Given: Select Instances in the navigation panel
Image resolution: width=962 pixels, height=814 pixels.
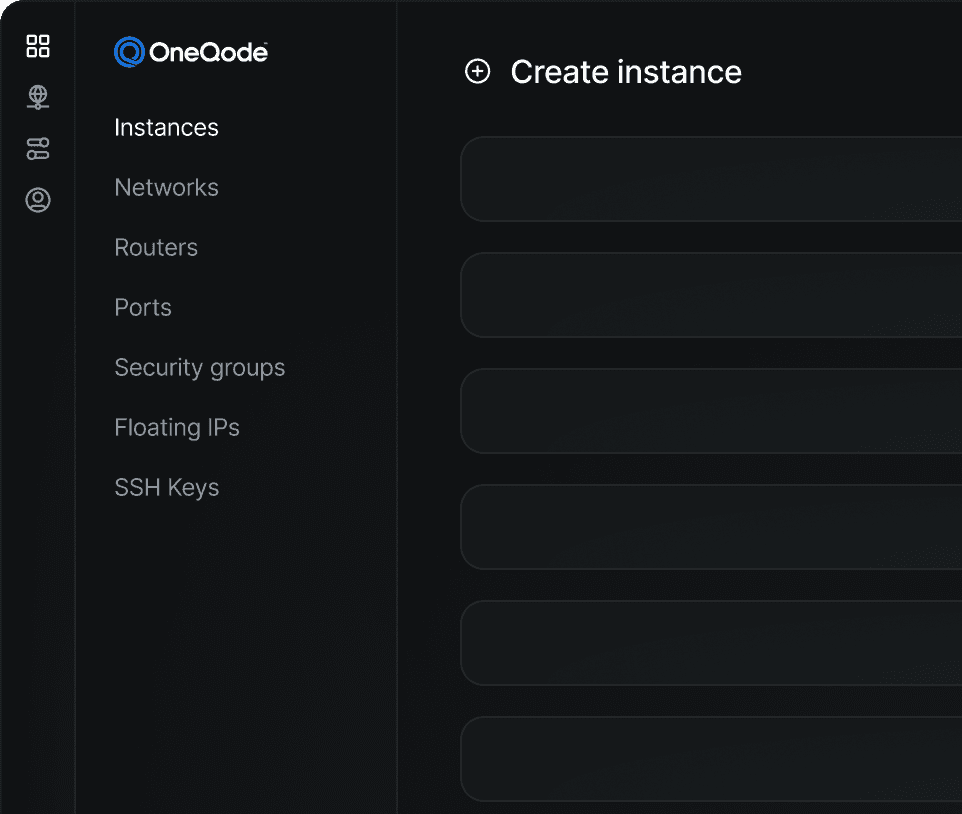Looking at the screenshot, I should [x=166, y=127].
